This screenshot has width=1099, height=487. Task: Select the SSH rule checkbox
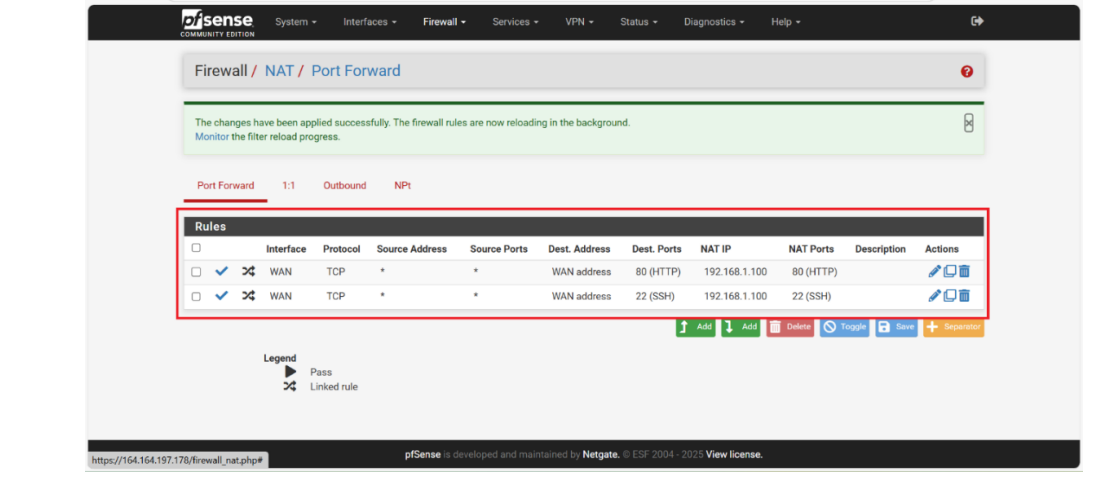(x=196, y=297)
